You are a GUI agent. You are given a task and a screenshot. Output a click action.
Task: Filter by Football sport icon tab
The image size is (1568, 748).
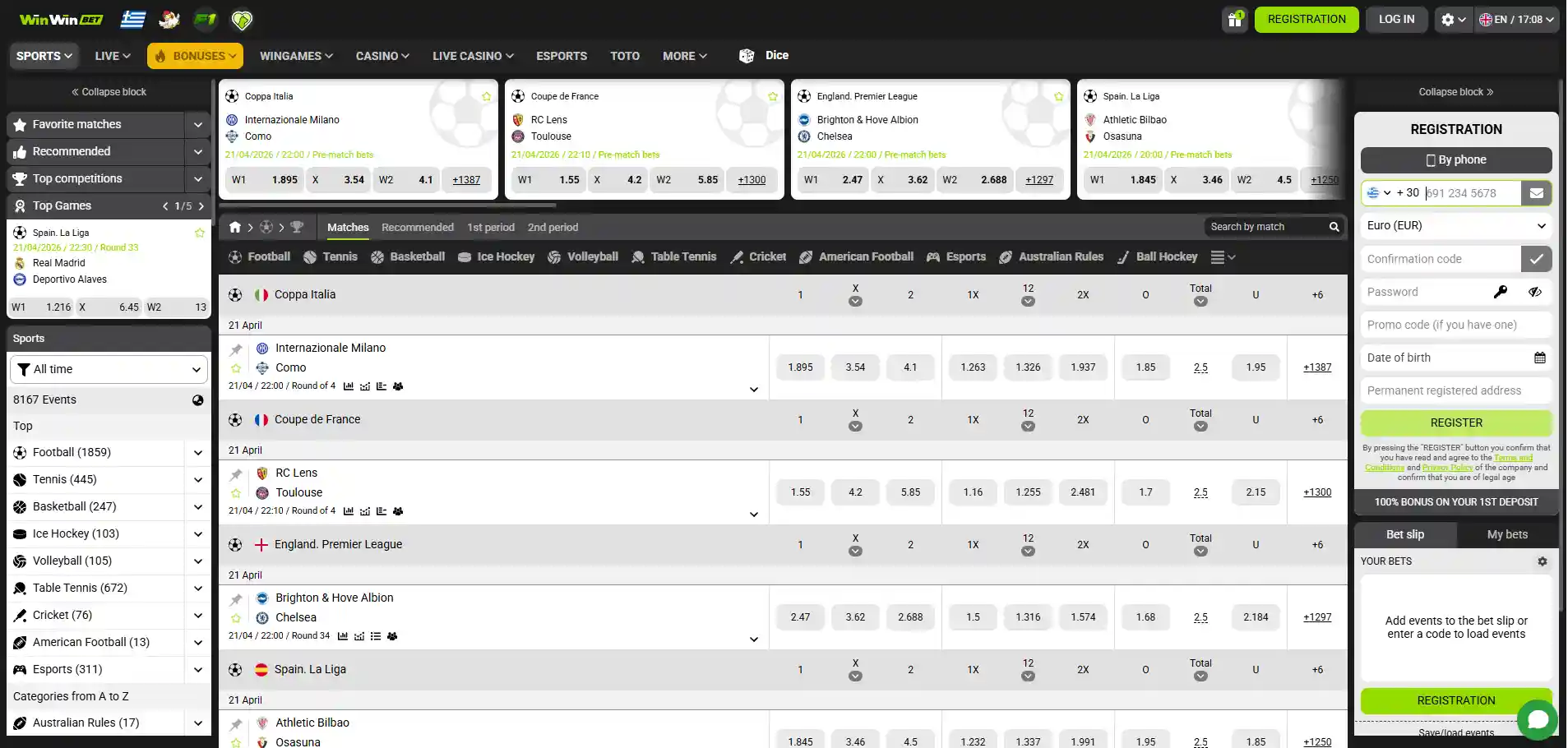tap(259, 257)
